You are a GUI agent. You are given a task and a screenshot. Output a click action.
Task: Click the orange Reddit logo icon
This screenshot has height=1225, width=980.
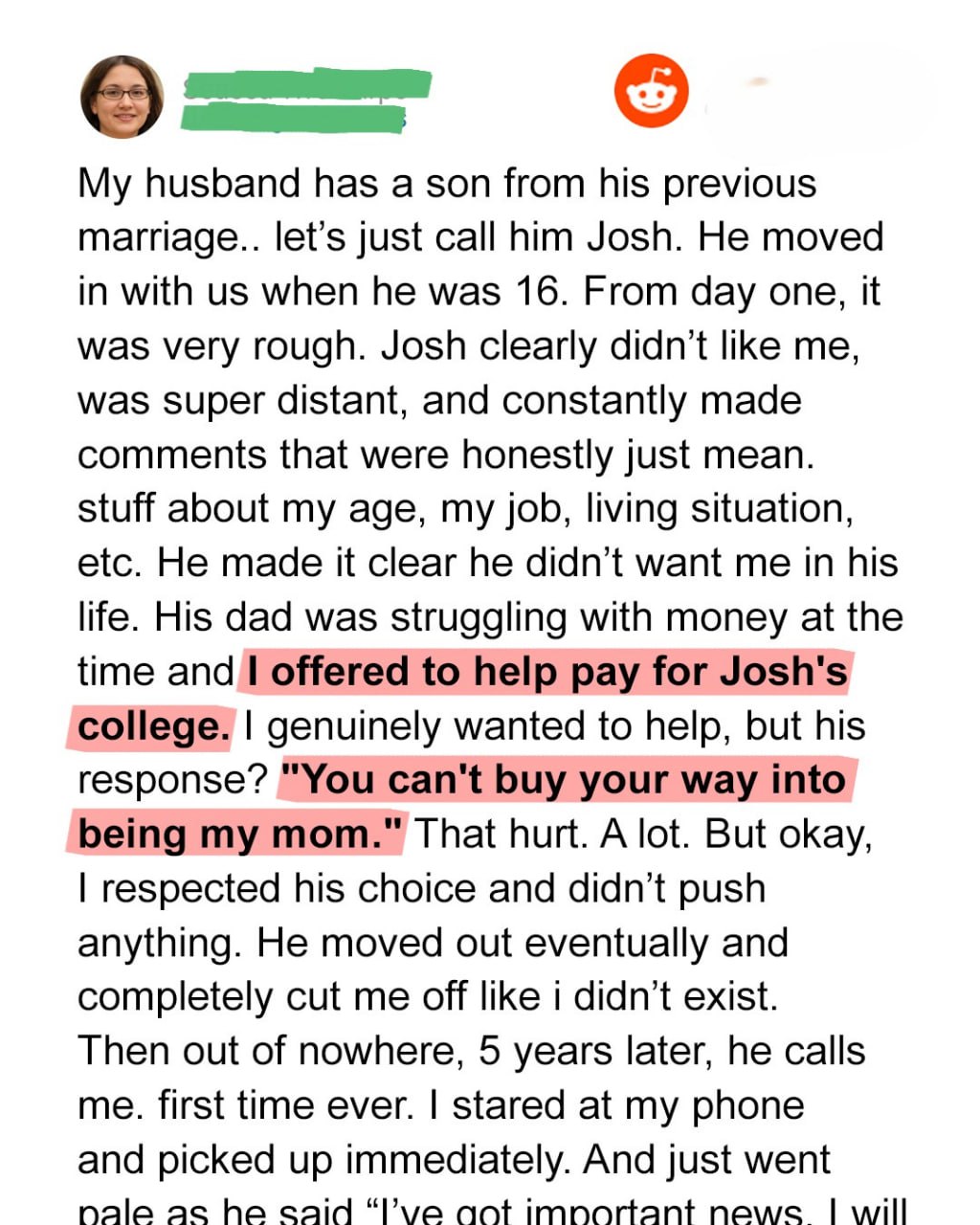651,91
